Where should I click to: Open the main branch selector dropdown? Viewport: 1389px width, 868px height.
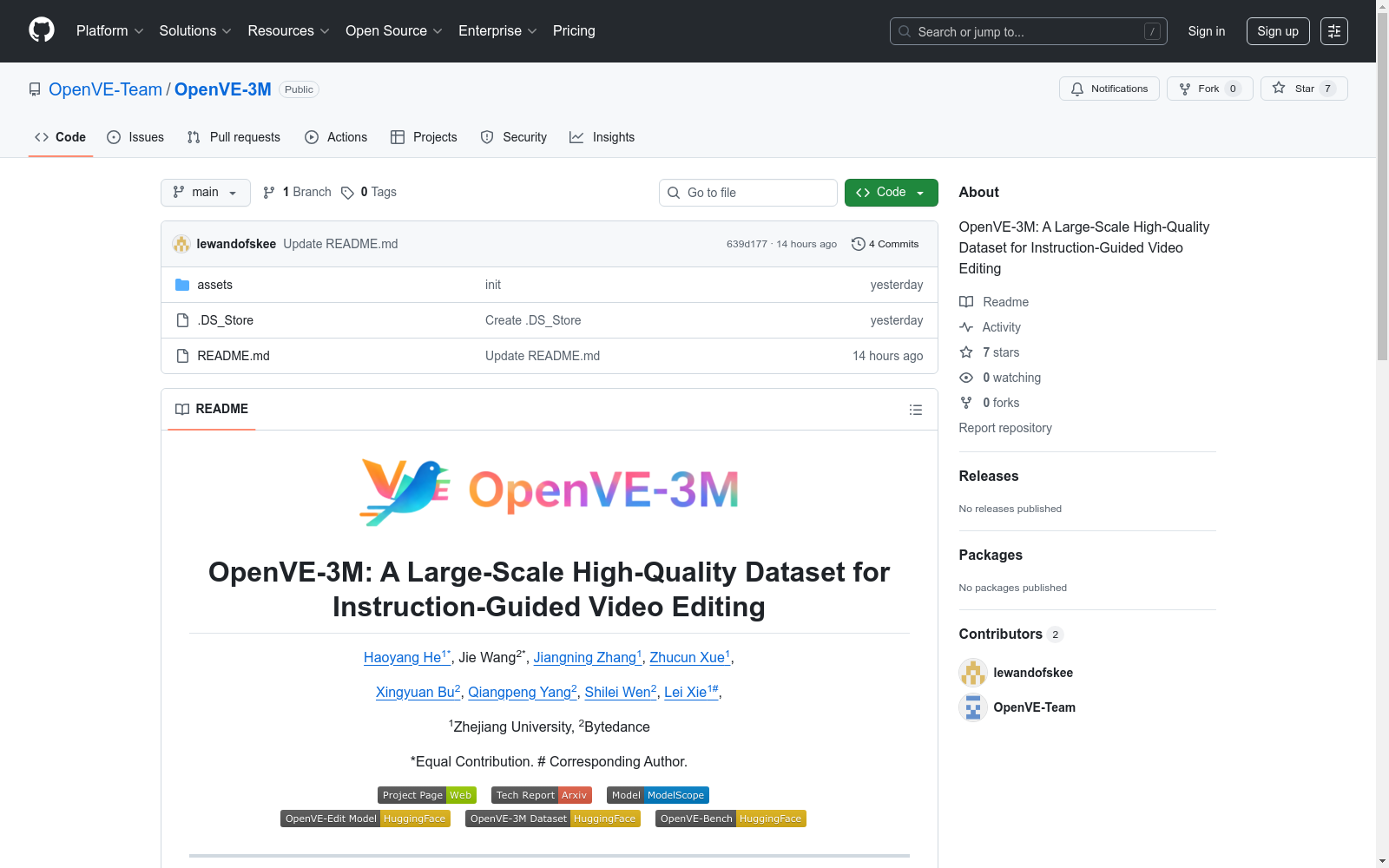click(206, 193)
